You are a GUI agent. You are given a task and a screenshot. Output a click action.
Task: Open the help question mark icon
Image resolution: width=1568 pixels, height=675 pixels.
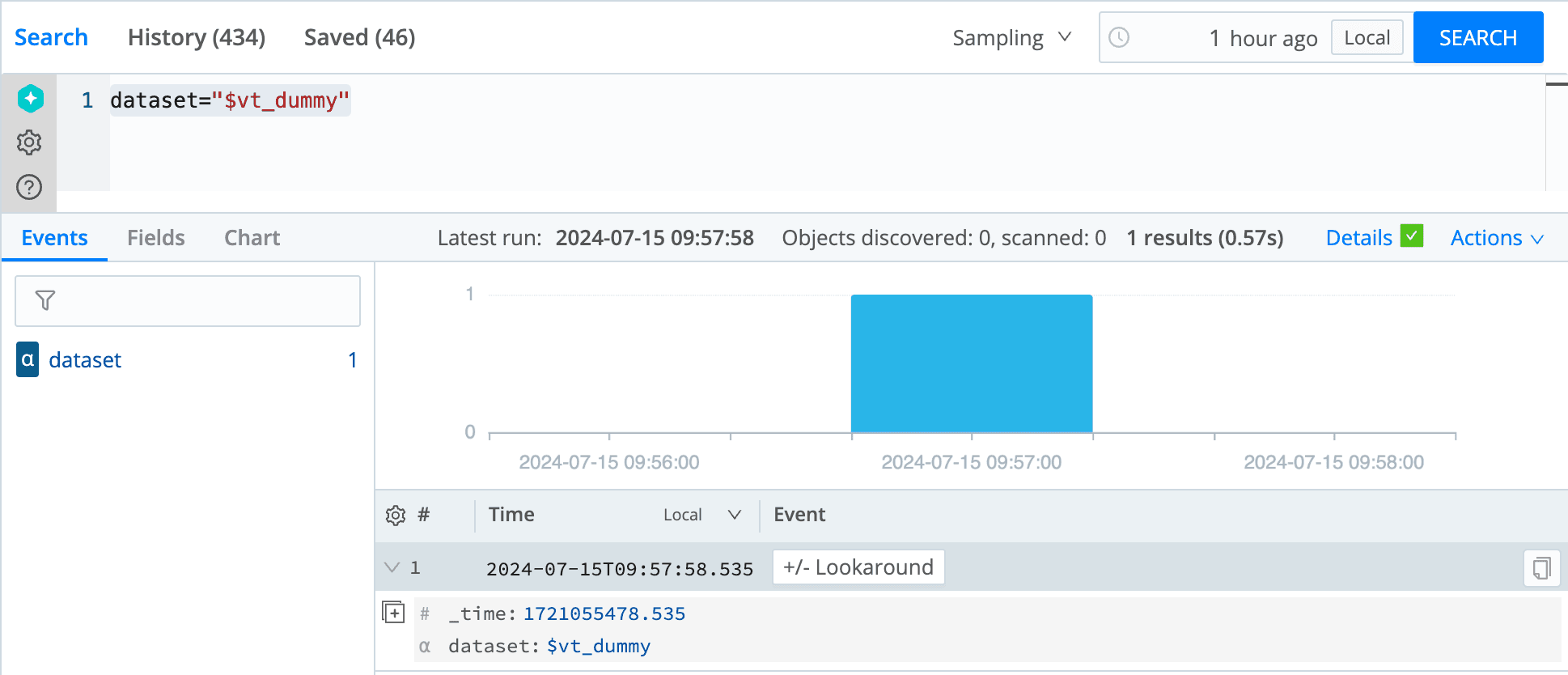pyautogui.click(x=29, y=187)
